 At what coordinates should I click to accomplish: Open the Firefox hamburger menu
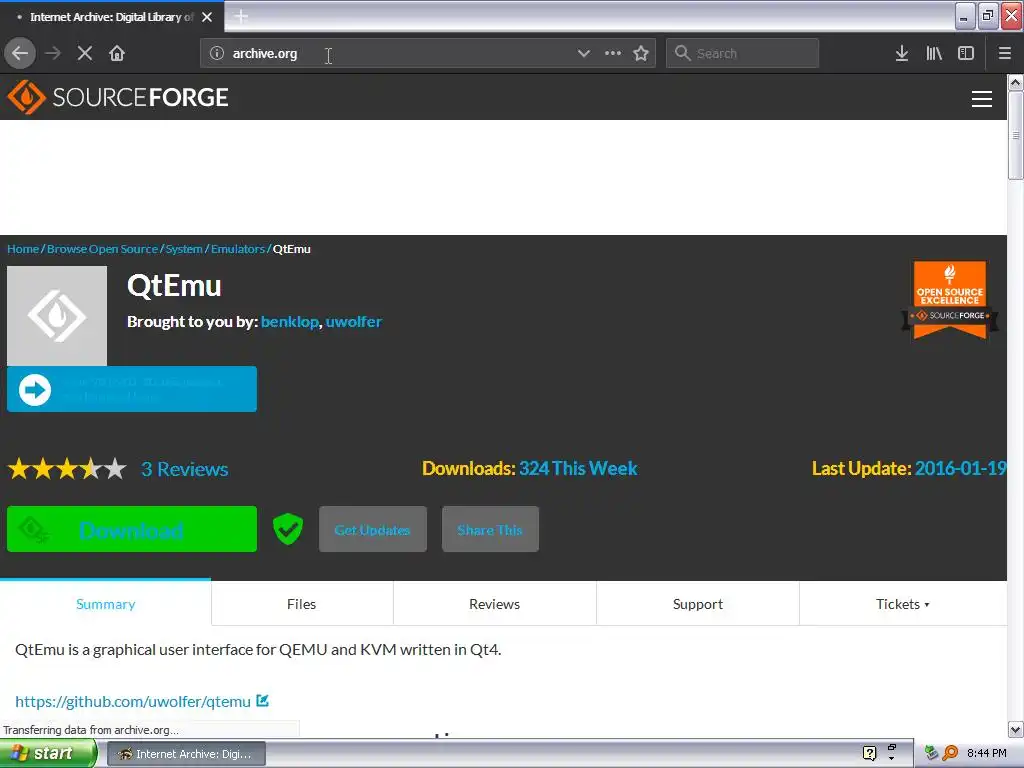[1004, 53]
